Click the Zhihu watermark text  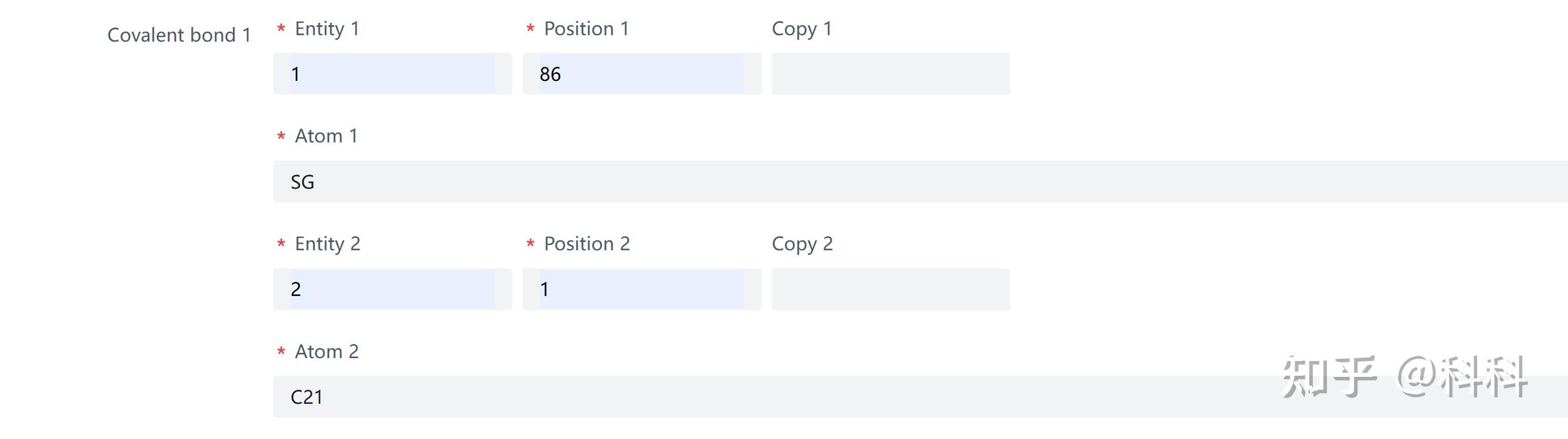coord(1404,377)
